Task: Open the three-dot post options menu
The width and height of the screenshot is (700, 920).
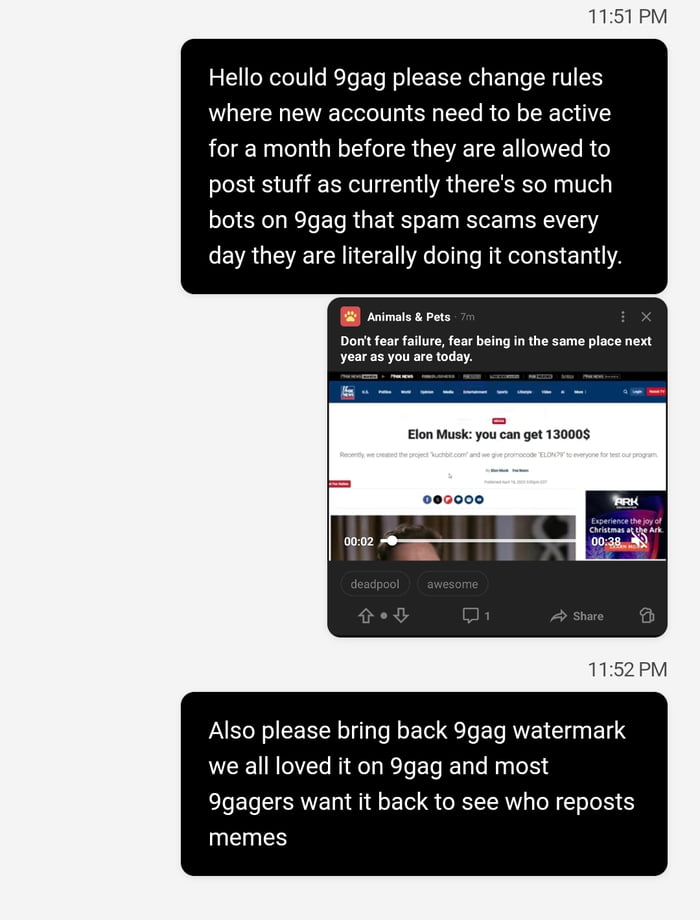Action: pyautogui.click(x=623, y=317)
